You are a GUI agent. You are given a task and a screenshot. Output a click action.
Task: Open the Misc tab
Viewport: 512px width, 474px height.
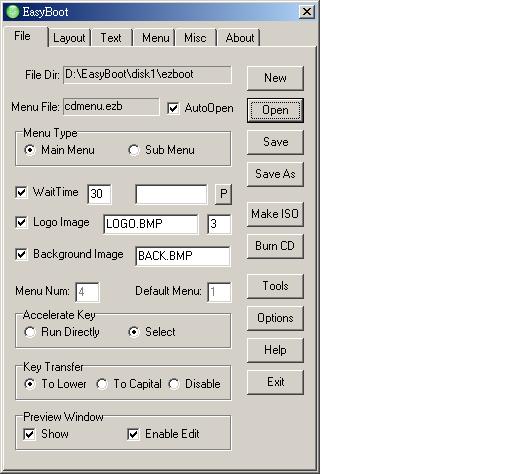click(195, 38)
